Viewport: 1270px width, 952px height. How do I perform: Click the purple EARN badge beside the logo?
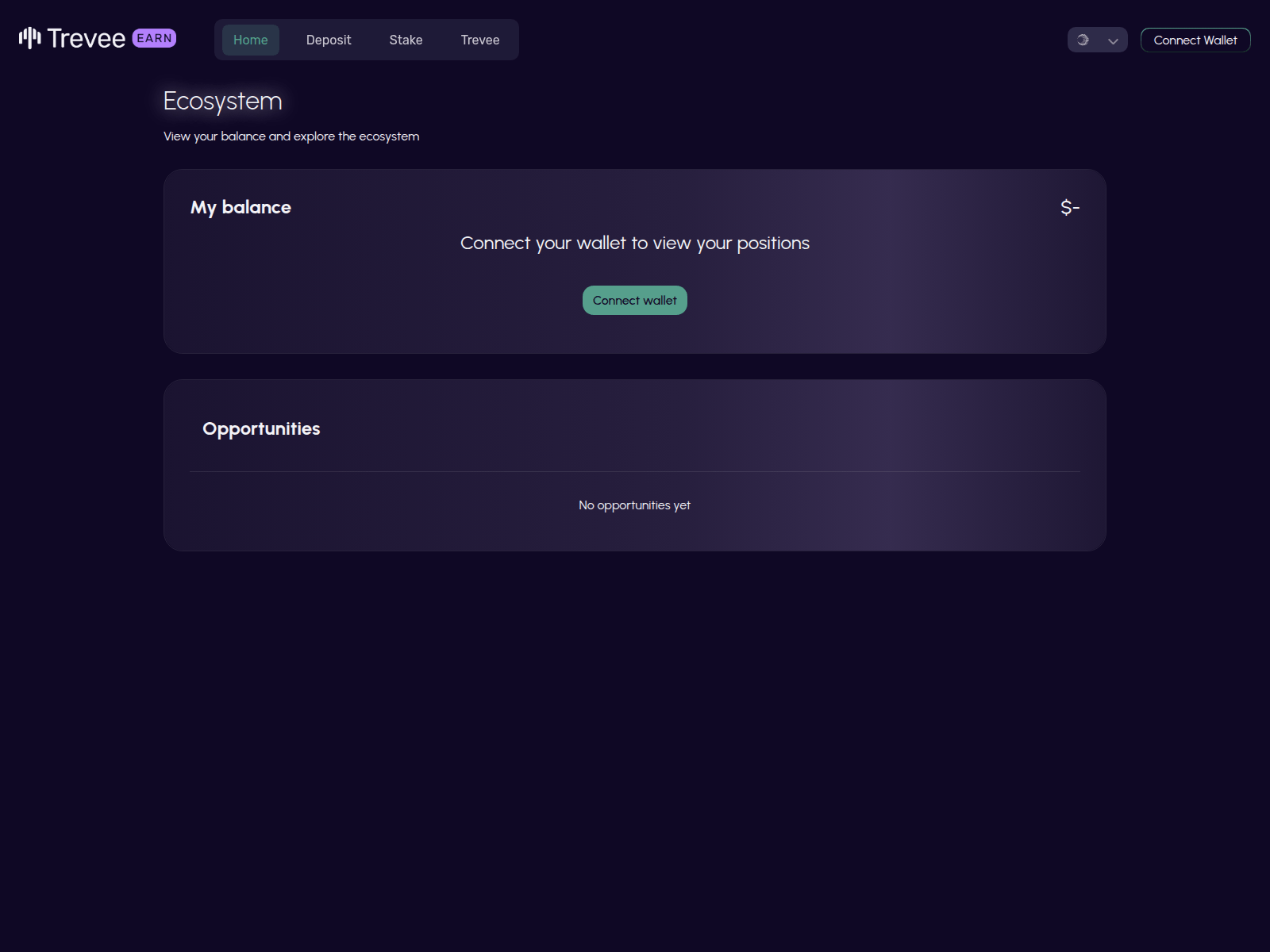pyautogui.click(x=154, y=37)
